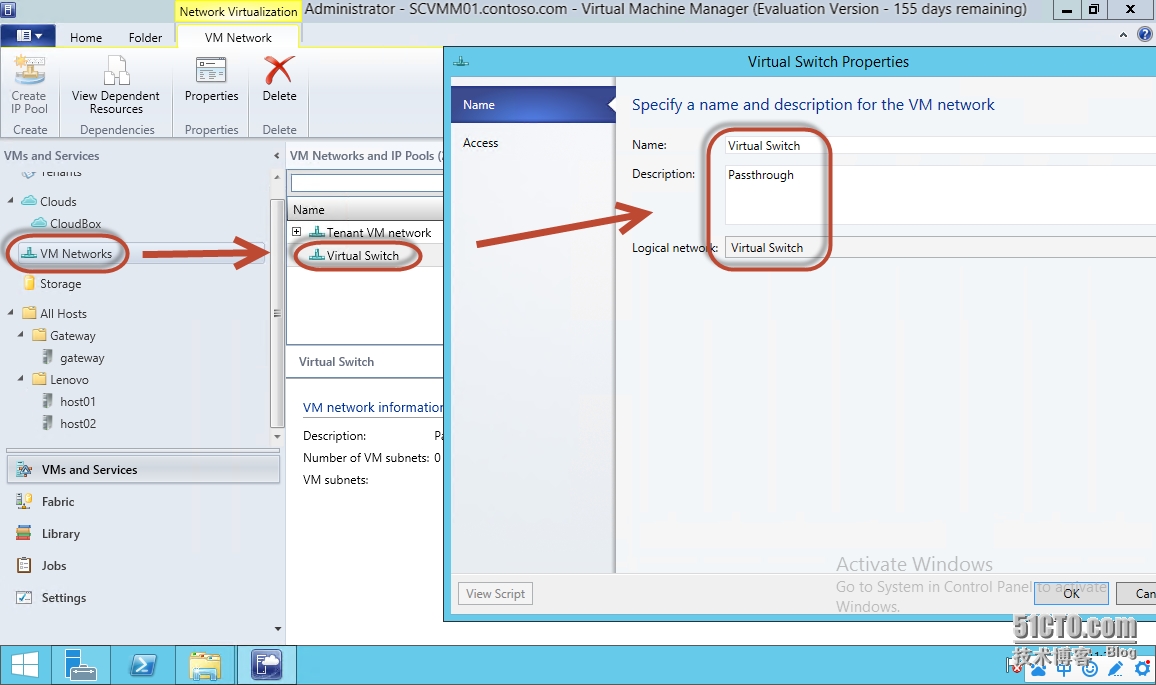
Task: Select the Name page in the dialog
Action: (533, 105)
